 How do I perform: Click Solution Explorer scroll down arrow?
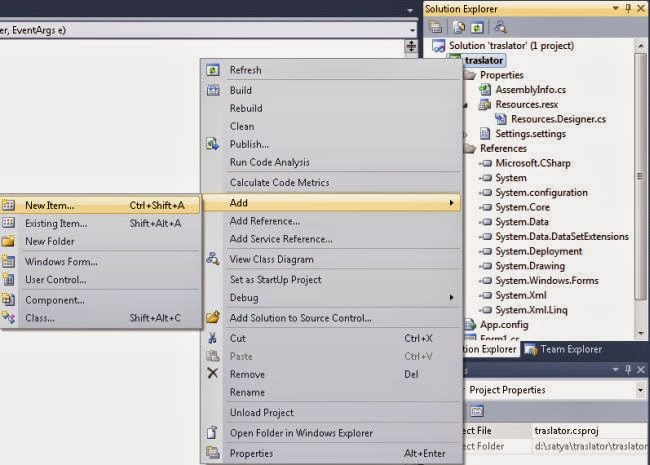(640, 333)
